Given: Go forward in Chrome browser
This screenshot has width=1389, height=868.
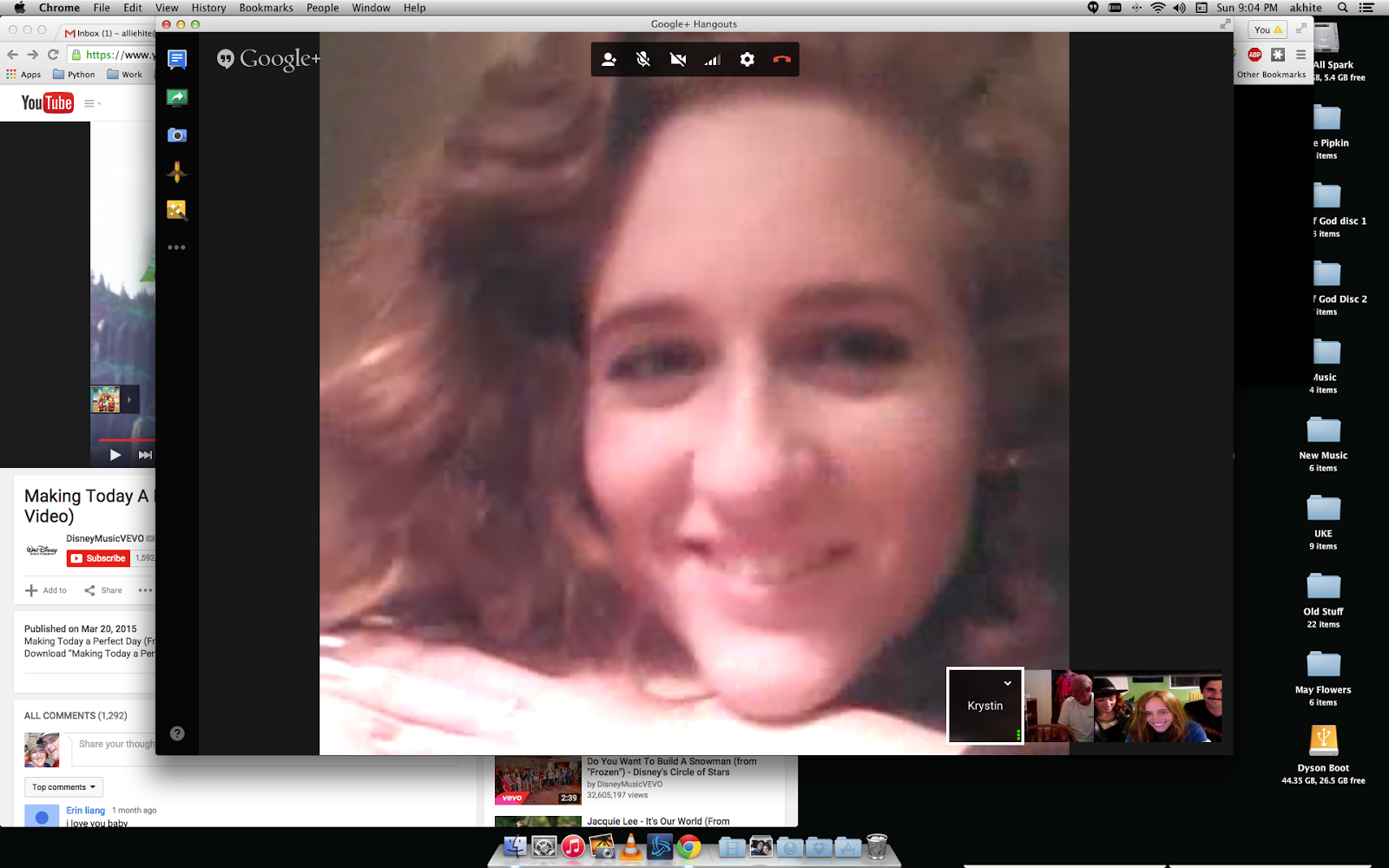Looking at the screenshot, I should pyautogui.click(x=33, y=55).
